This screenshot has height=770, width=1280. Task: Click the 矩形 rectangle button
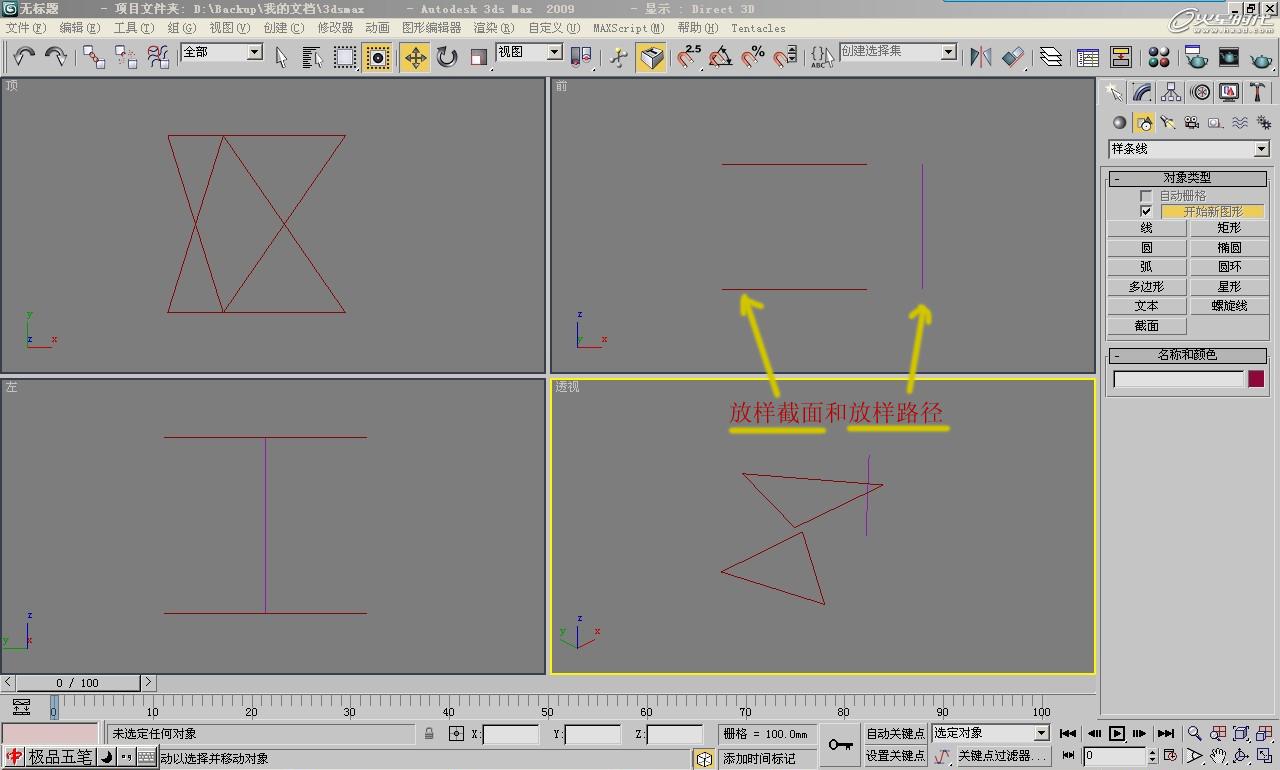[x=1229, y=228]
